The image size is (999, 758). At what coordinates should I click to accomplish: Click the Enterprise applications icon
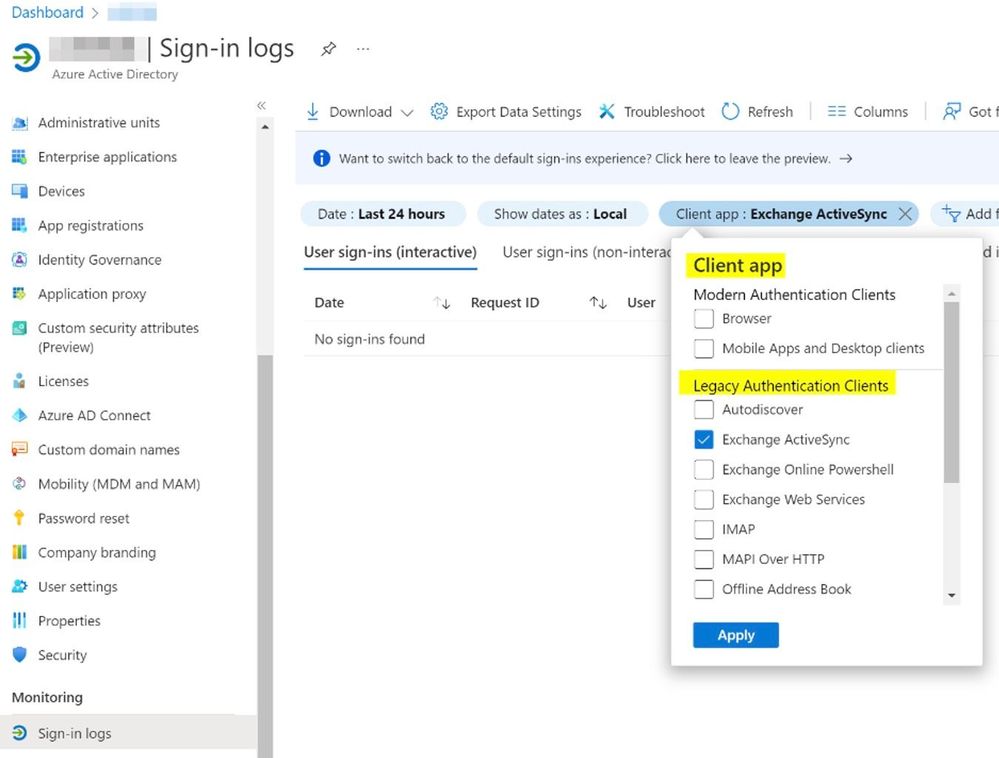click(20, 157)
